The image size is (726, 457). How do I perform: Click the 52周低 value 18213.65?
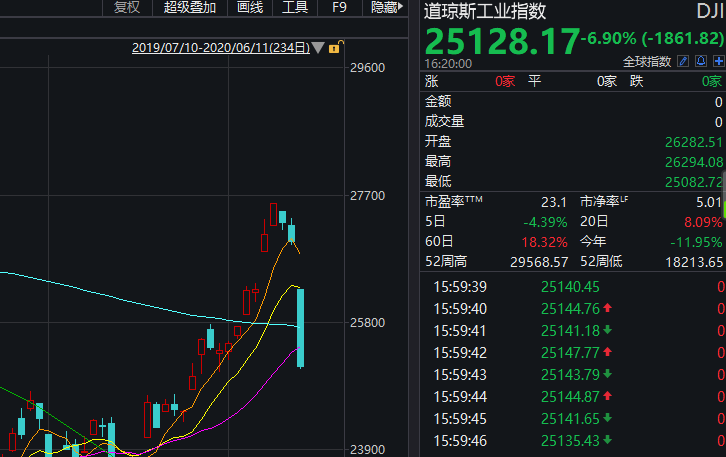point(694,263)
